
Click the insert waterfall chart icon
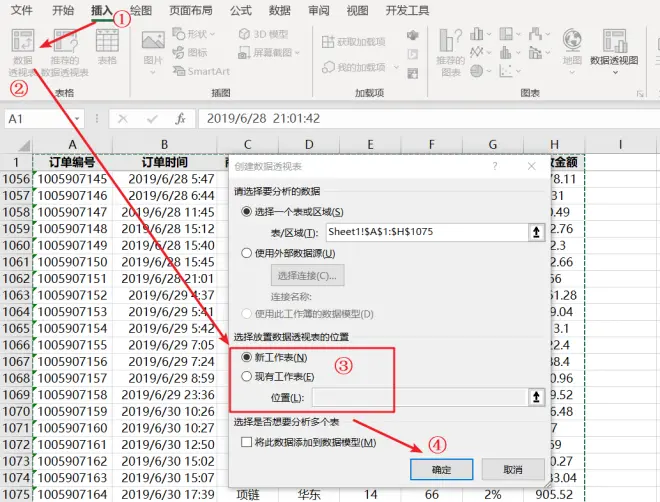(x=535, y=34)
